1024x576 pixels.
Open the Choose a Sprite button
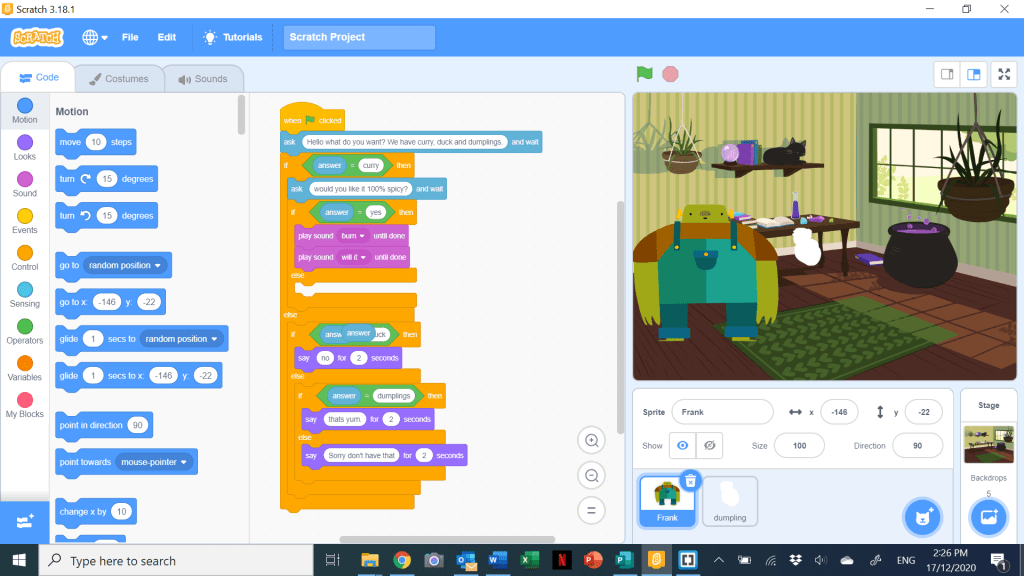tap(919, 517)
